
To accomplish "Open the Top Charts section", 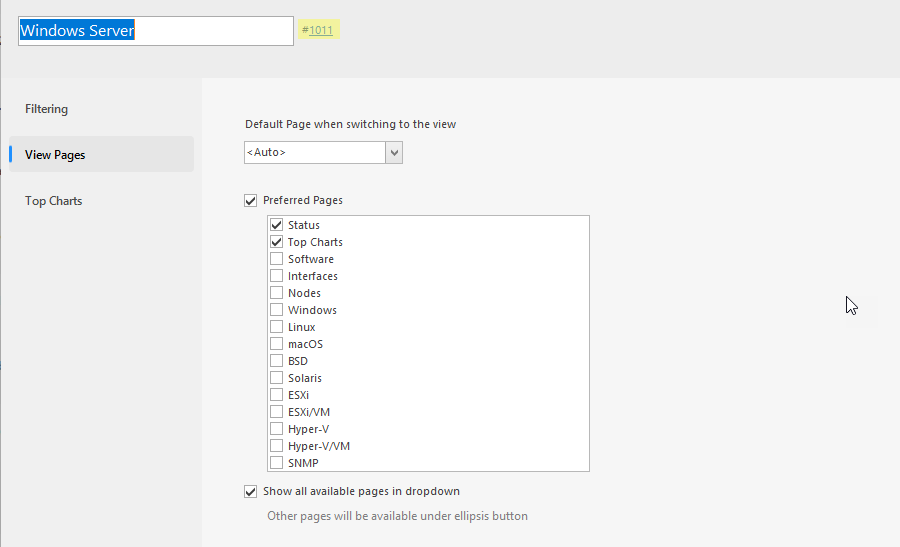I will (x=53, y=201).
